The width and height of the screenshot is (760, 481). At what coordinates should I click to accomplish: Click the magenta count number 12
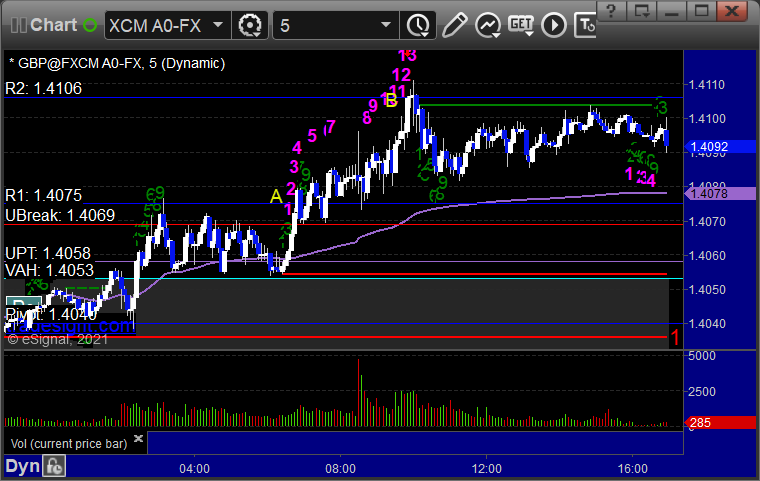401,75
